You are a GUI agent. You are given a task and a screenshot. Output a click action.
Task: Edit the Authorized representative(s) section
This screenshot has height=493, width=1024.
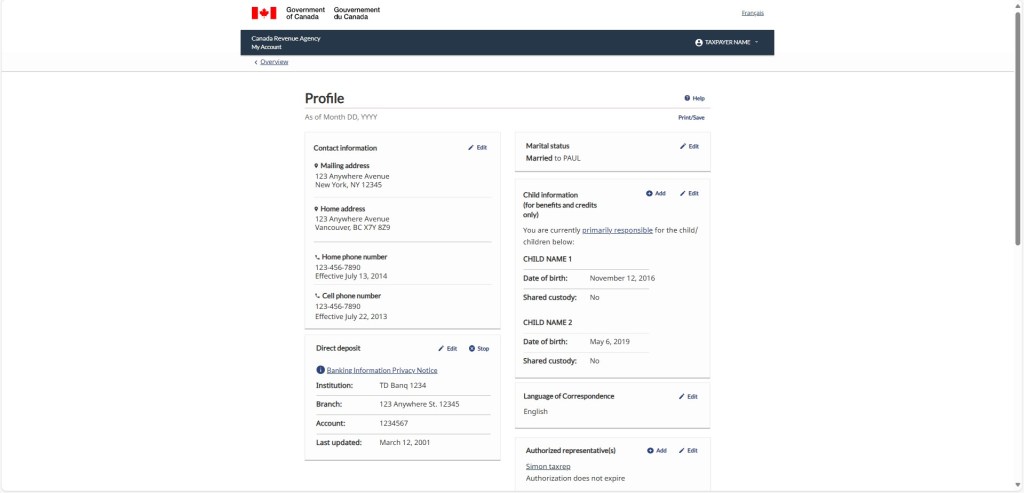[x=689, y=450]
